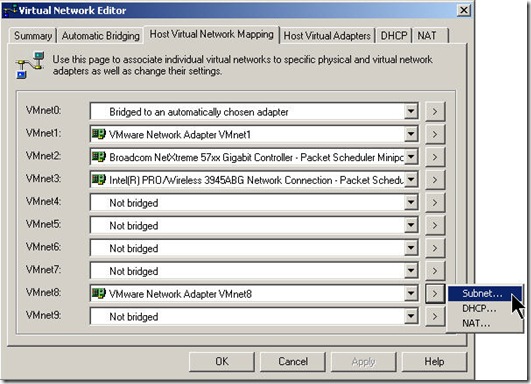Click the VMnet2: label
Viewport: 531px width, 384px height.
coord(44,156)
